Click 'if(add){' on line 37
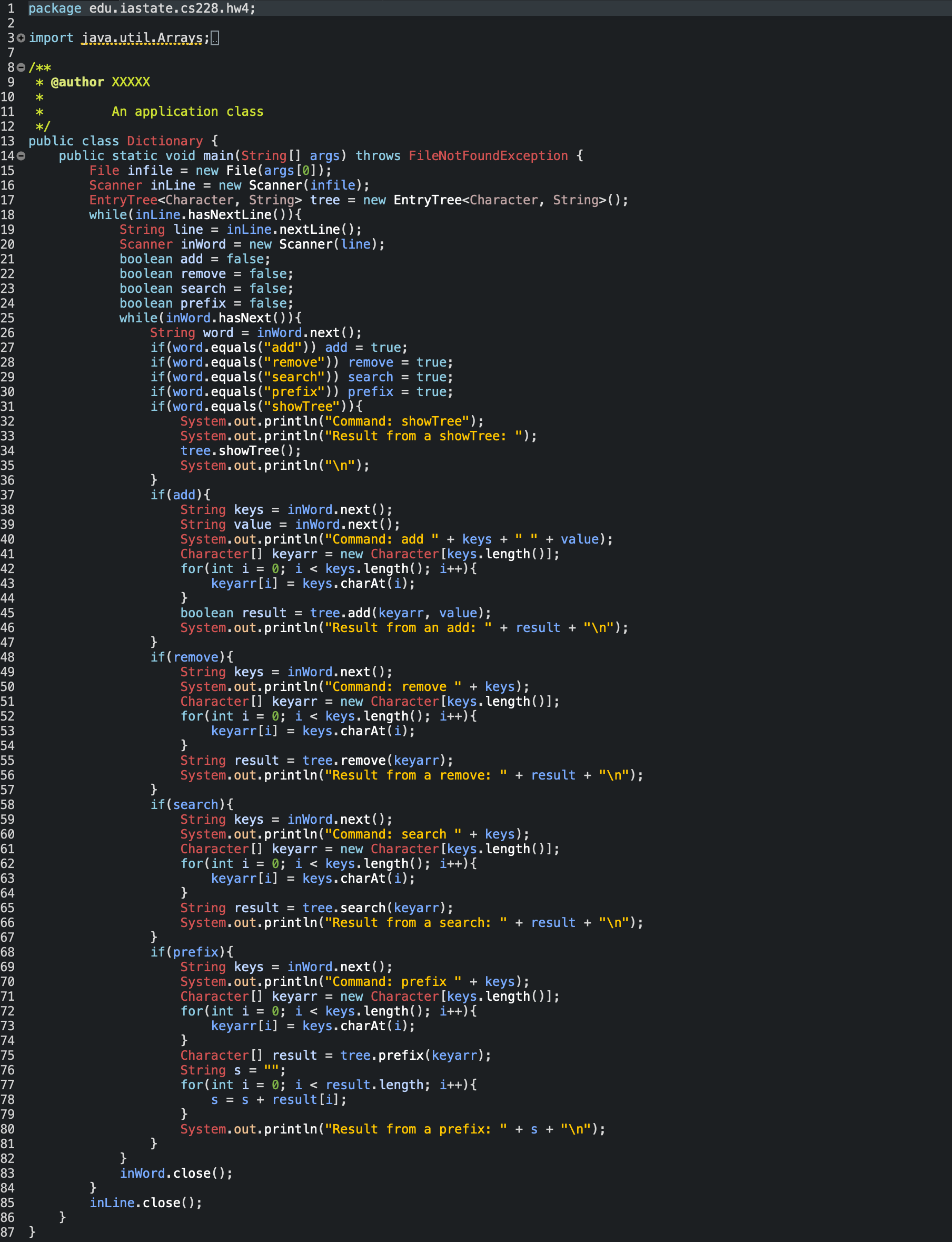 [x=180, y=495]
